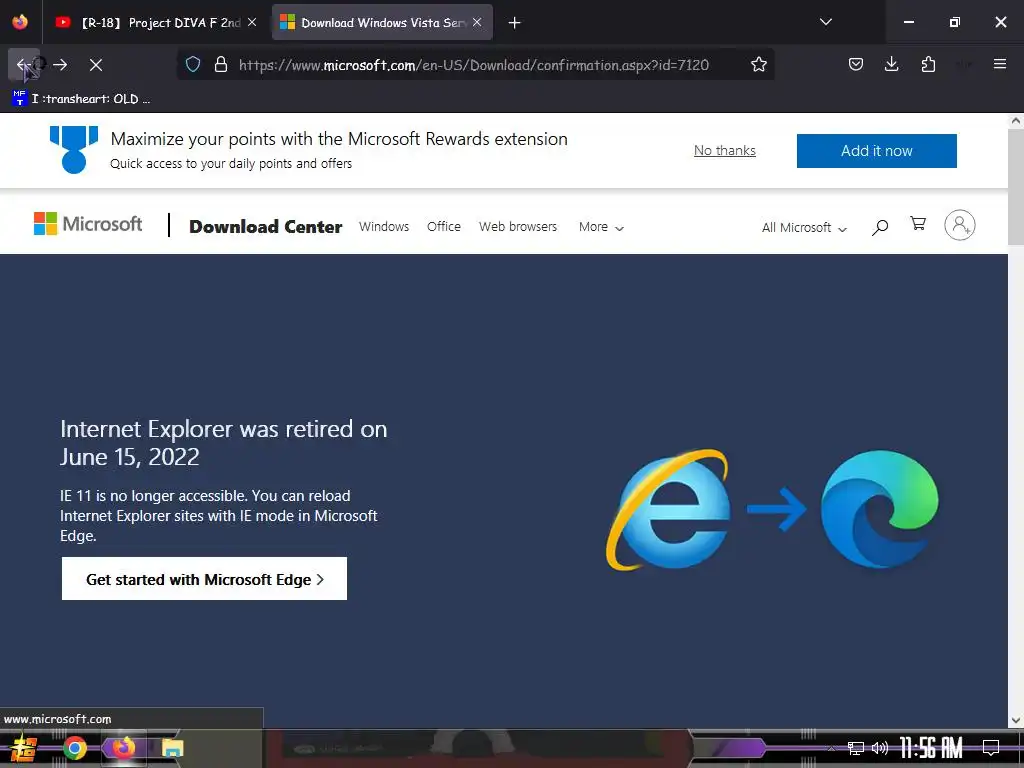This screenshot has height=768, width=1024.
Task: Click the Add it now button
Action: tap(876, 151)
